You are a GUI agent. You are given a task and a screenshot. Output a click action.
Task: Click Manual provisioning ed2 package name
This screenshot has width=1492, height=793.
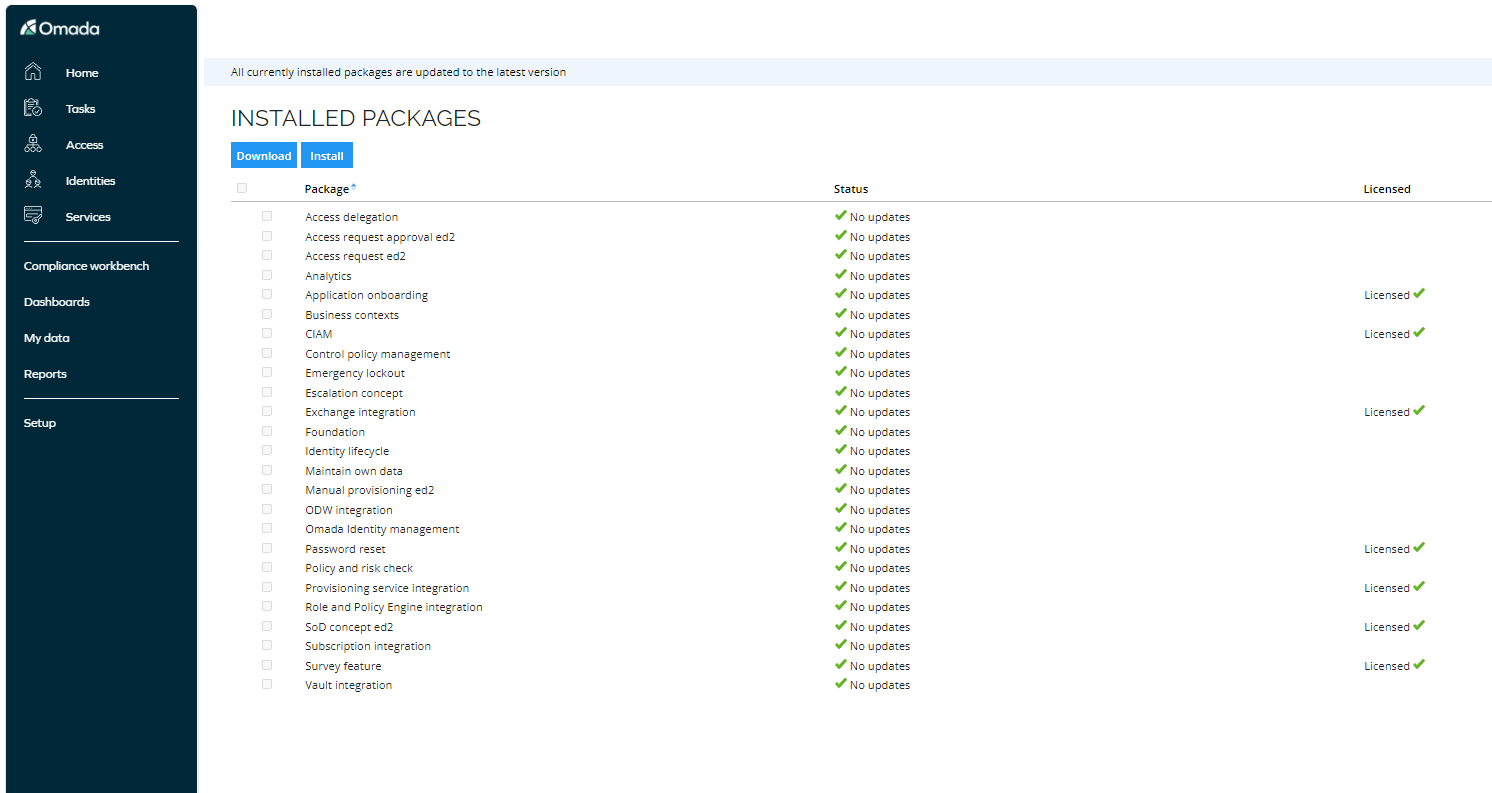click(x=370, y=490)
